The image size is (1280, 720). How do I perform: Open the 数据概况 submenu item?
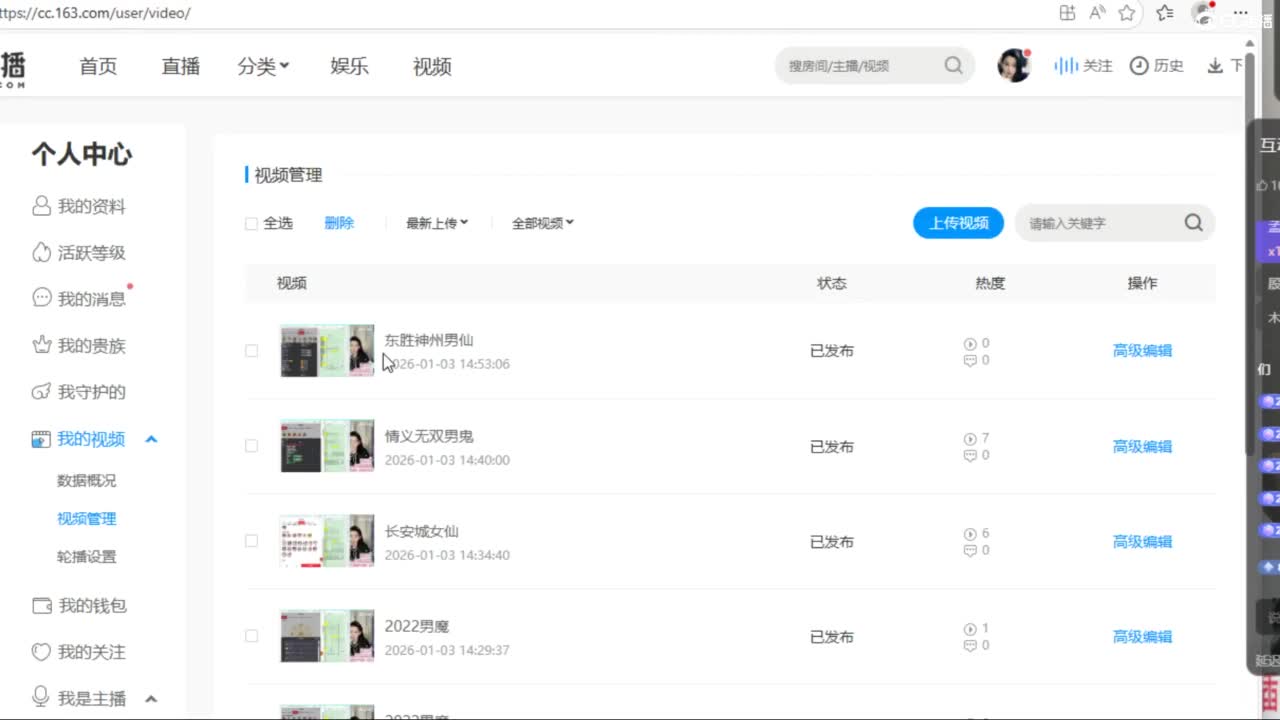point(87,481)
